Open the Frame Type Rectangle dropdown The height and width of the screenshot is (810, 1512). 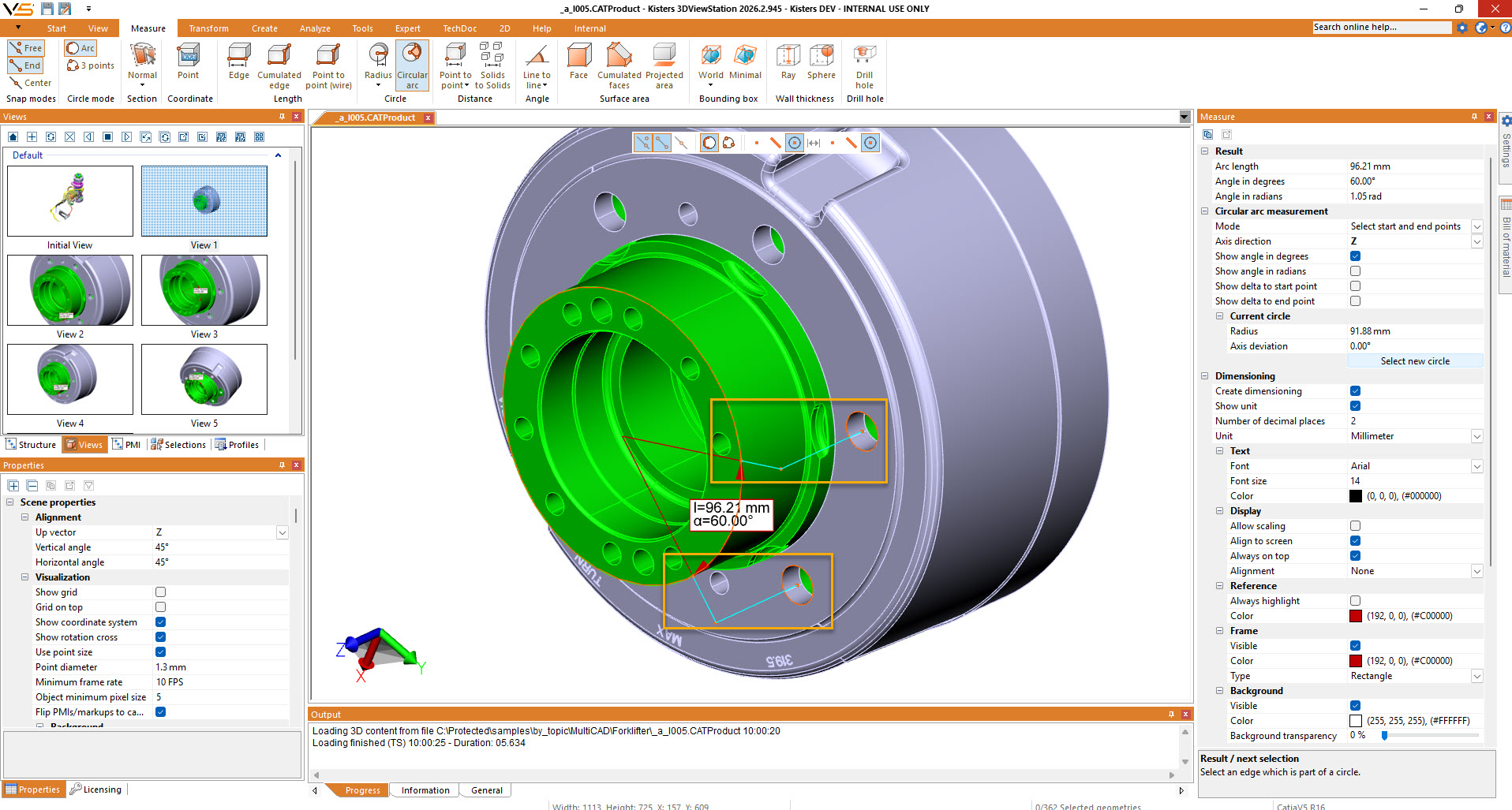pos(1476,676)
